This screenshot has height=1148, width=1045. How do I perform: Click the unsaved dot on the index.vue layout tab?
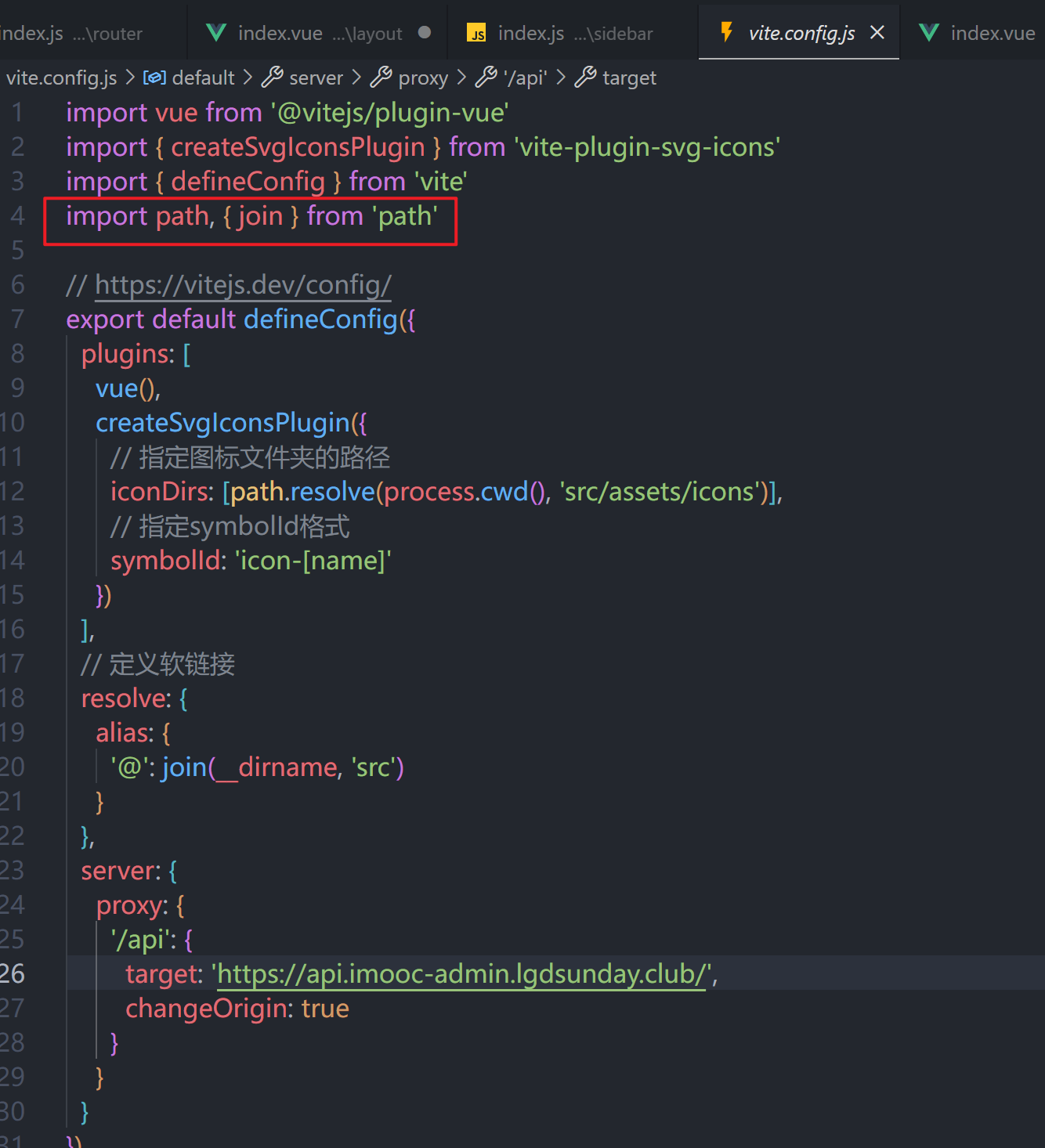tap(425, 32)
